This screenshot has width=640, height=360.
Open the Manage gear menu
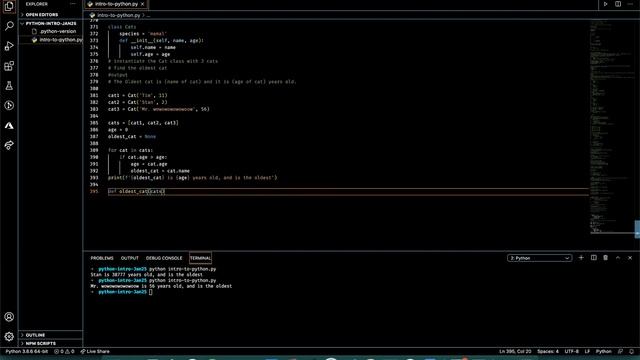pyautogui.click(x=9, y=337)
